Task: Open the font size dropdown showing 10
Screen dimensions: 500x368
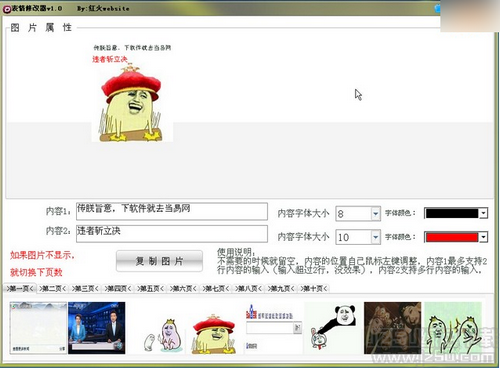Action: pos(376,237)
